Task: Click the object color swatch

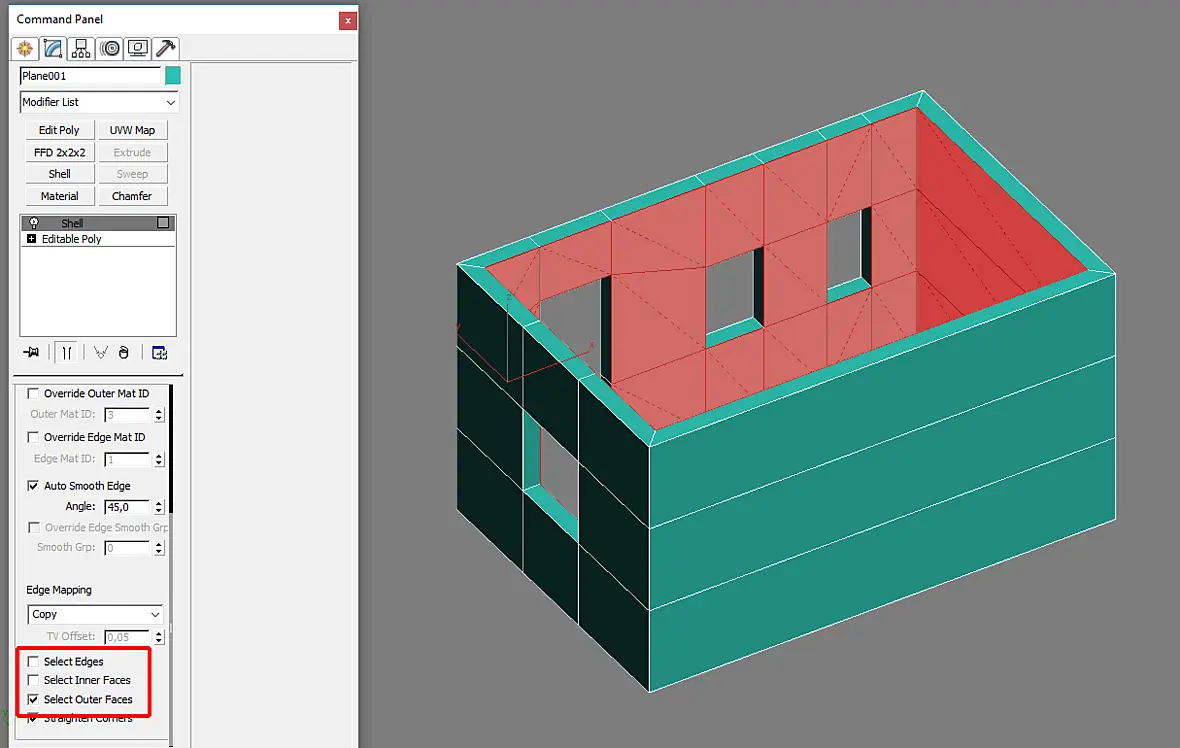Action: pos(173,75)
